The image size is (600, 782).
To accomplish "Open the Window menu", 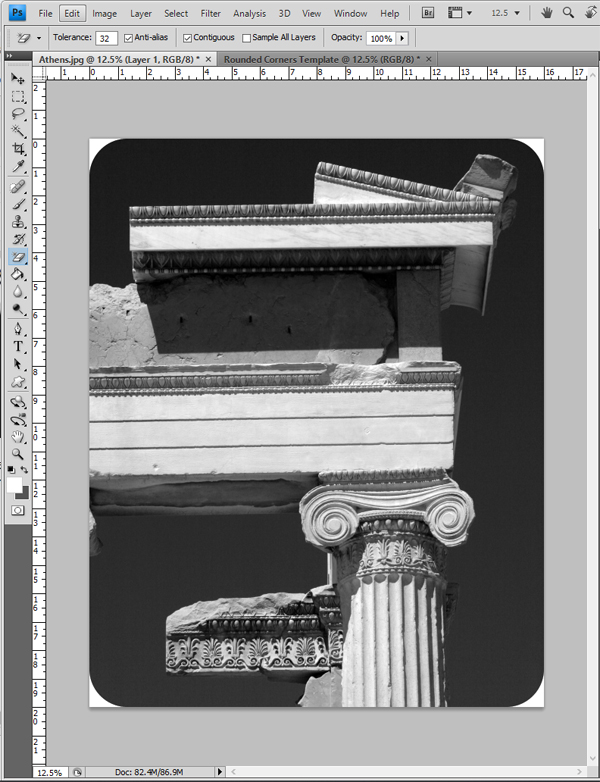I will tap(350, 13).
